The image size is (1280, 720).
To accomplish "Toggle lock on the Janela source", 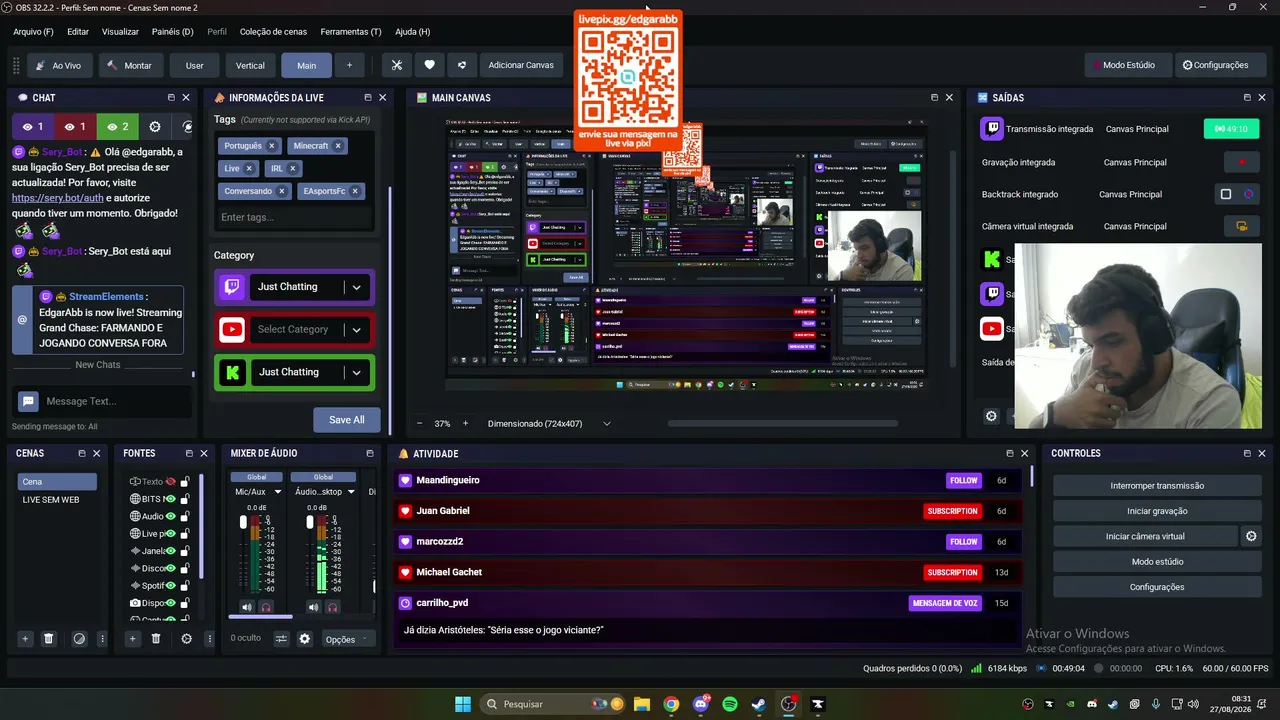I will click(x=185, y=551).
